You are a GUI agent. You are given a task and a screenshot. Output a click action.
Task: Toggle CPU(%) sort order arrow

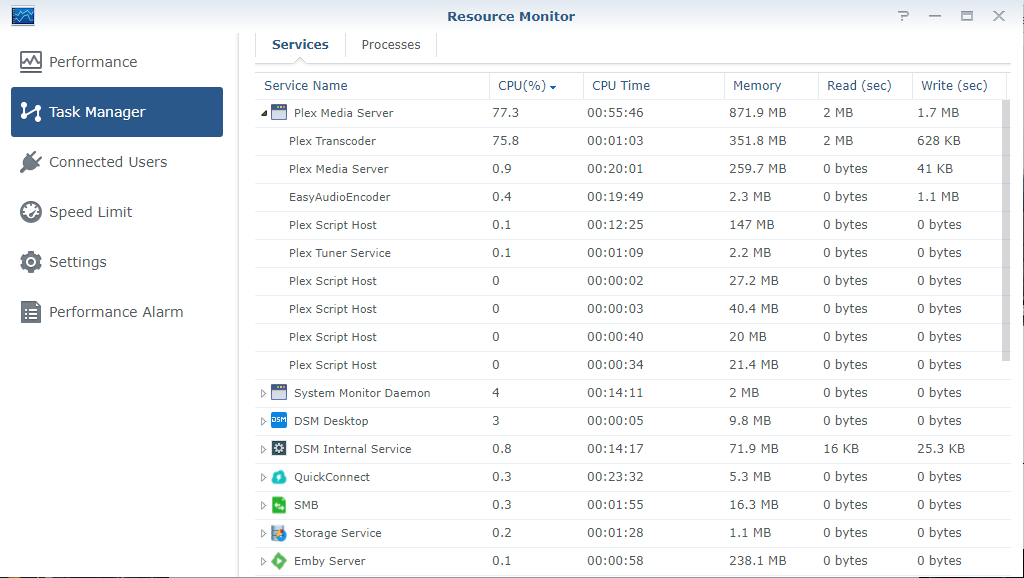[x=553, y=87]
